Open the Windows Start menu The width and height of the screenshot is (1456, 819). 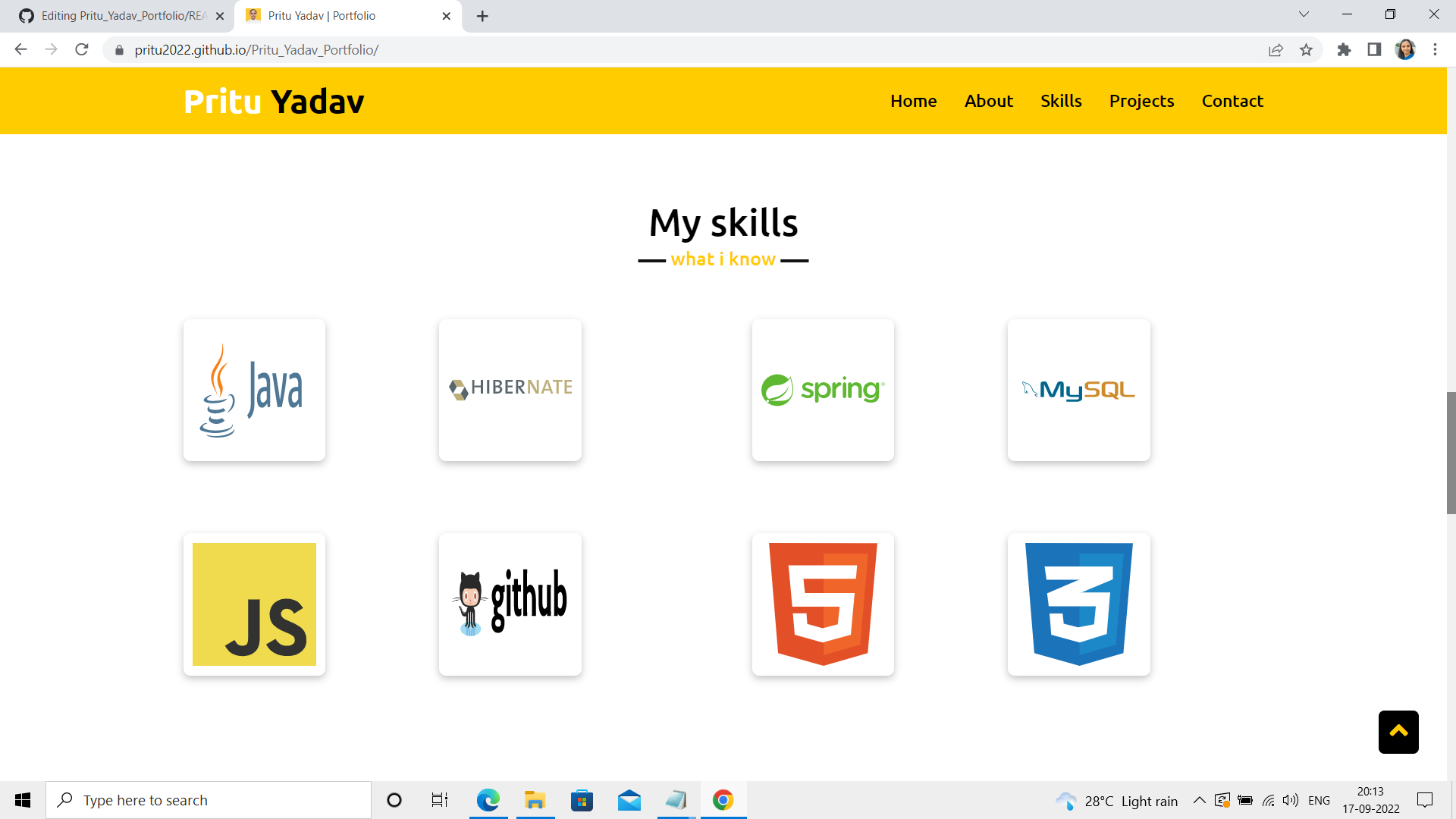23,800
